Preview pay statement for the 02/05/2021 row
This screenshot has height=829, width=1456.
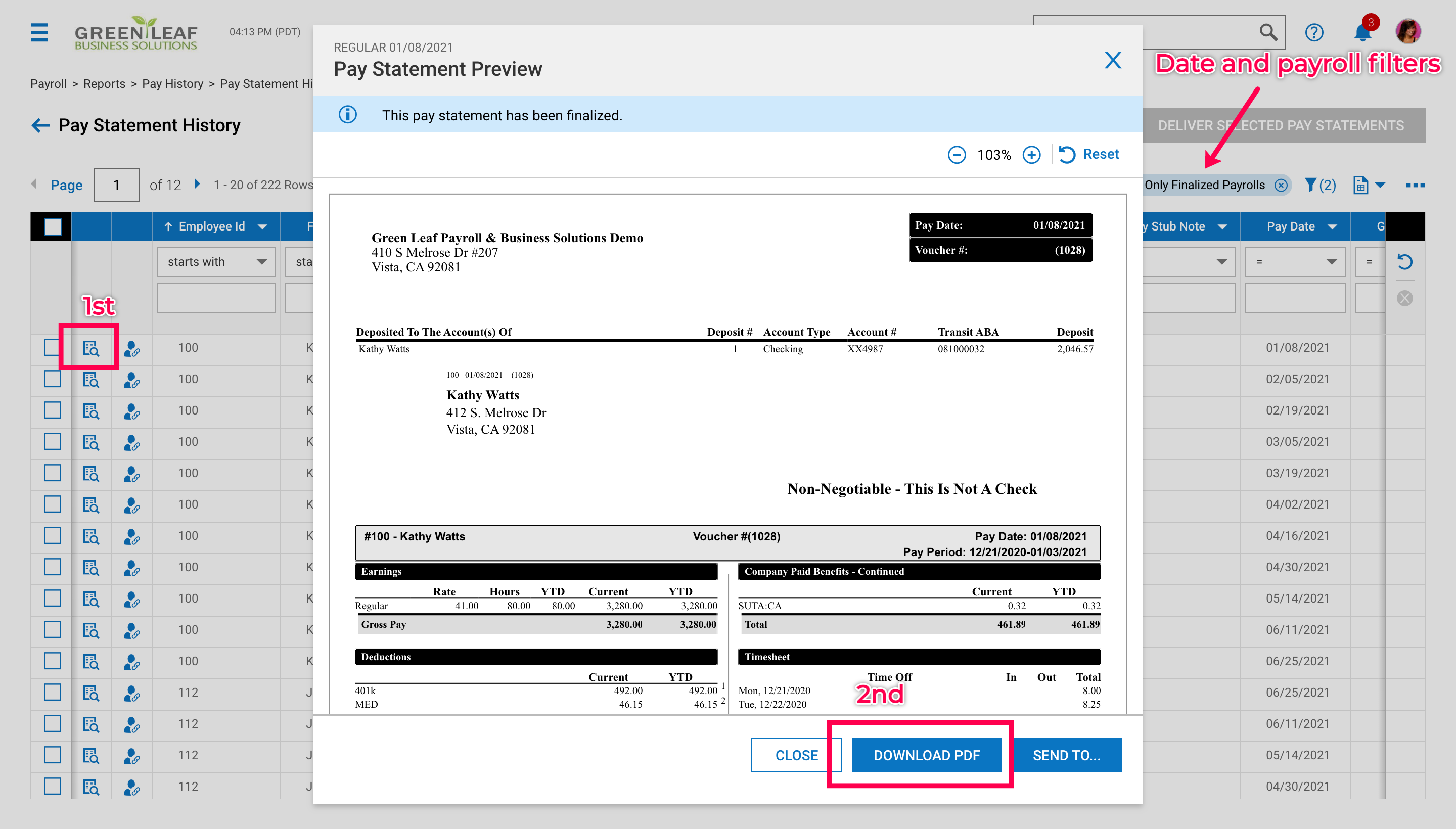(x=90, y=380)
